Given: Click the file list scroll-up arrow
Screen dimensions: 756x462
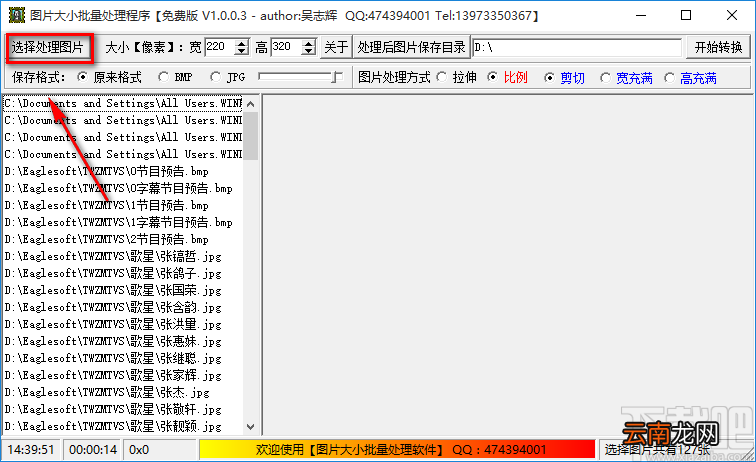Looking at the screenshot, I should (x=250, y=104).
